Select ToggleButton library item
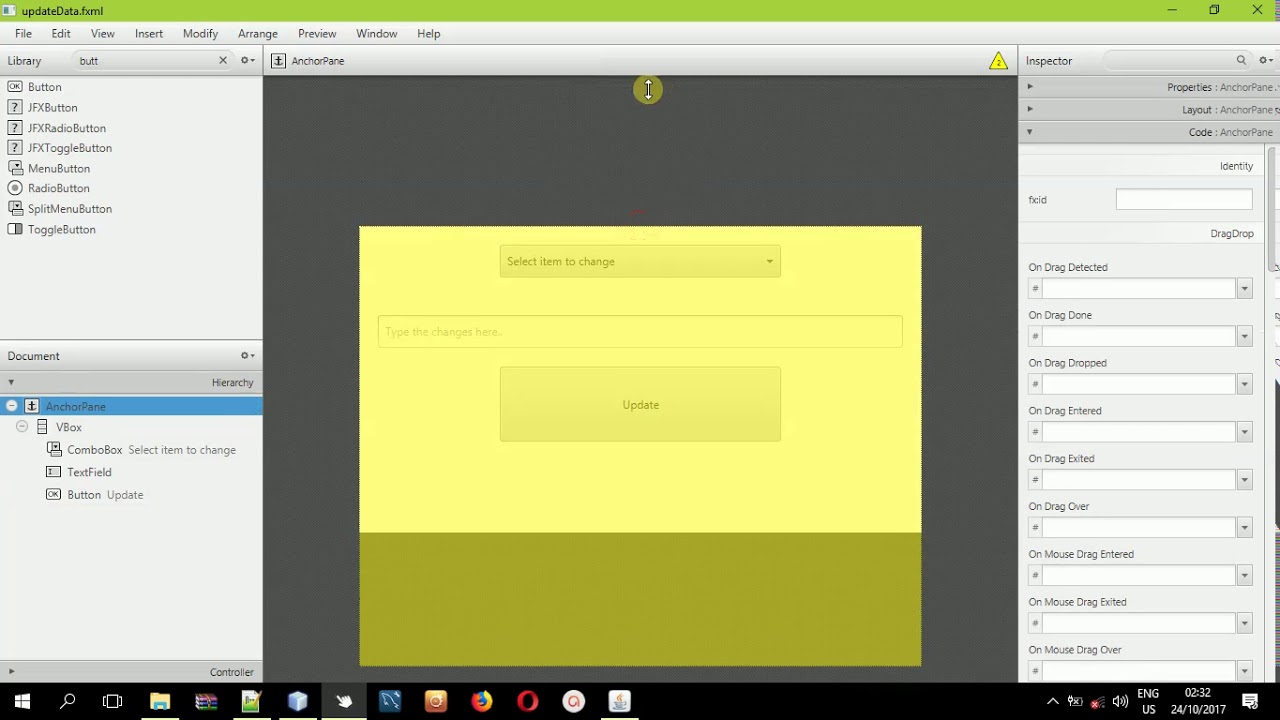This screenshot has width=1280, height=720. 61,229
